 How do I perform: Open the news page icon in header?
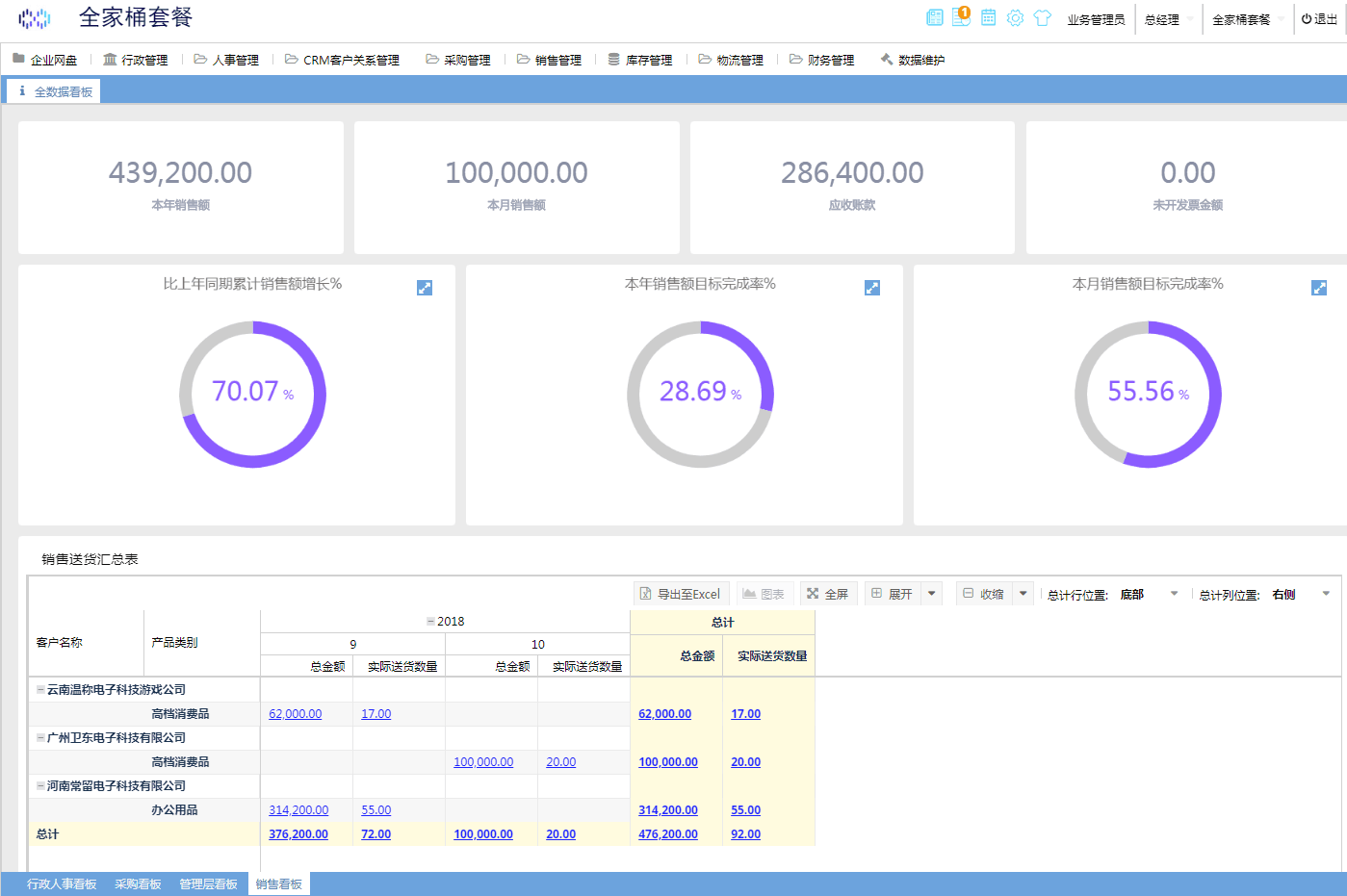934,17
